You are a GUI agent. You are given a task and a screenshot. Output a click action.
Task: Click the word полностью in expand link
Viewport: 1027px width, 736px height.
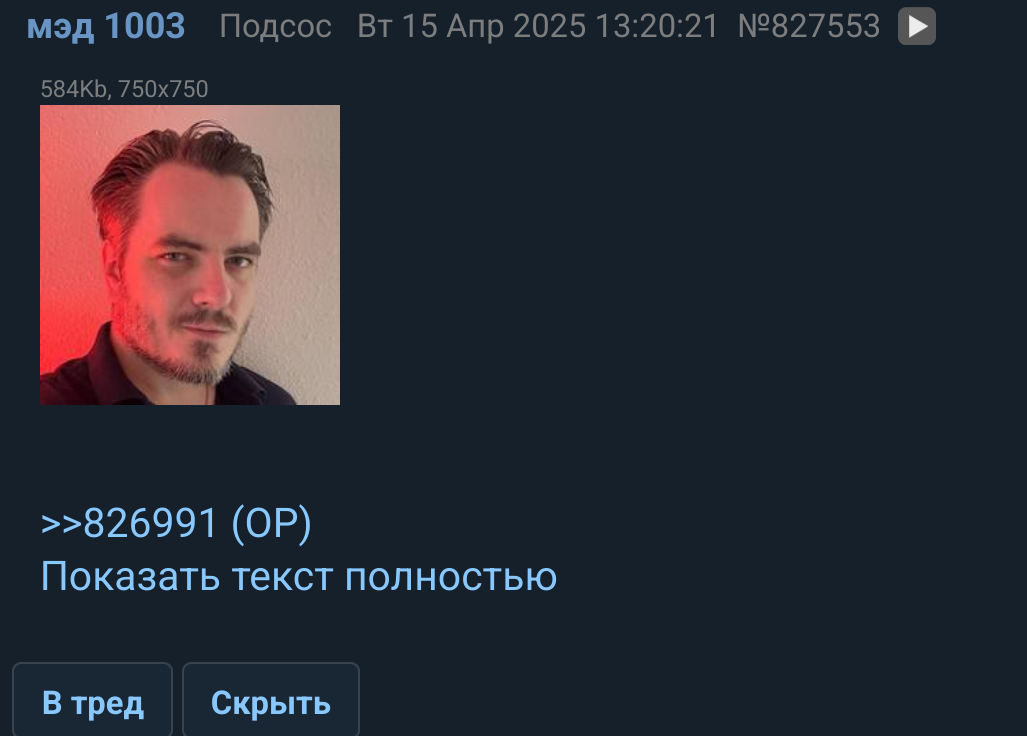[451, 578]
